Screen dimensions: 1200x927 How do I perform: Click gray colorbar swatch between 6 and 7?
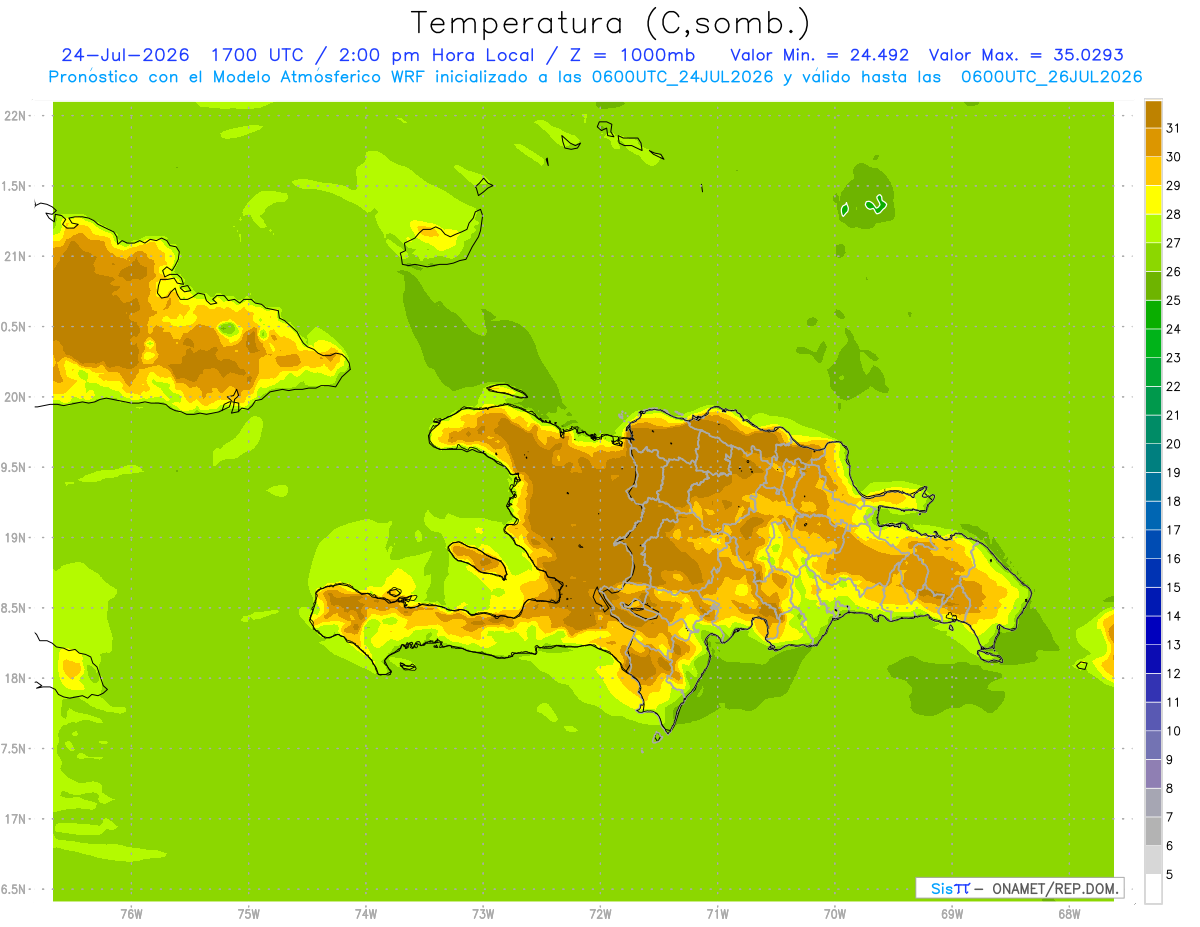(x=1153, y=832)
